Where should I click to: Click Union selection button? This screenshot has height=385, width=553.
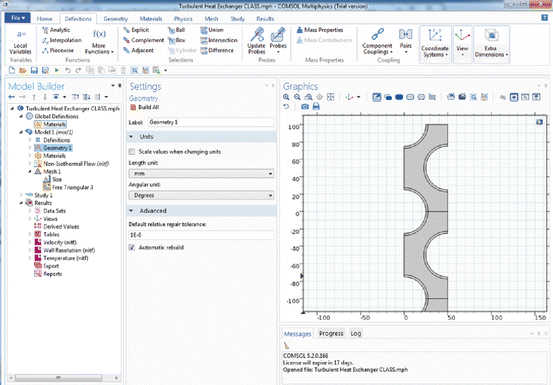[x=212, y=30]
